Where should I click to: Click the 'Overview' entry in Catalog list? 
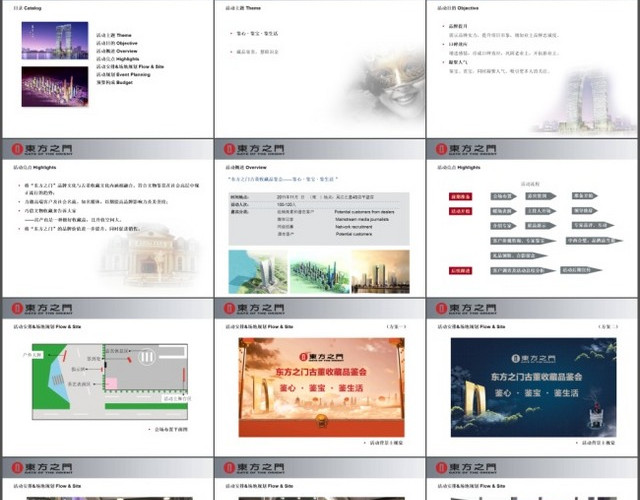tap(117, 51)
